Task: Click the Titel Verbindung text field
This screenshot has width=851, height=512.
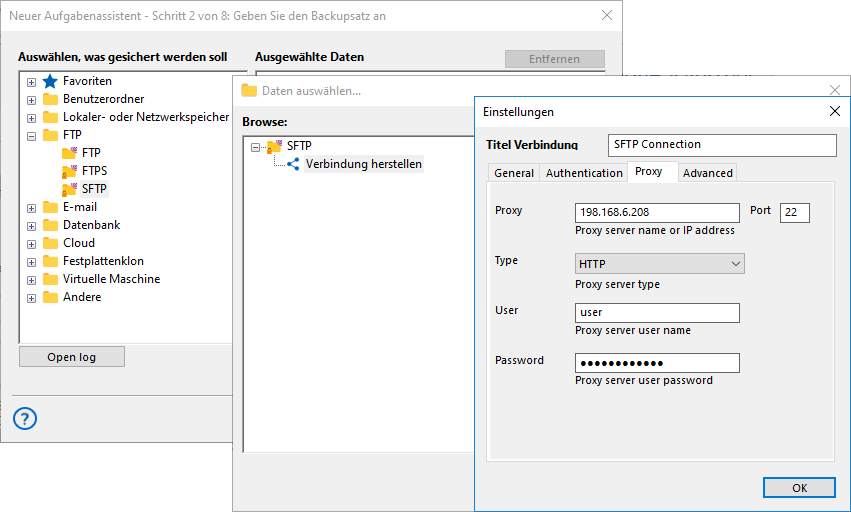Action: tap(721, 145)
